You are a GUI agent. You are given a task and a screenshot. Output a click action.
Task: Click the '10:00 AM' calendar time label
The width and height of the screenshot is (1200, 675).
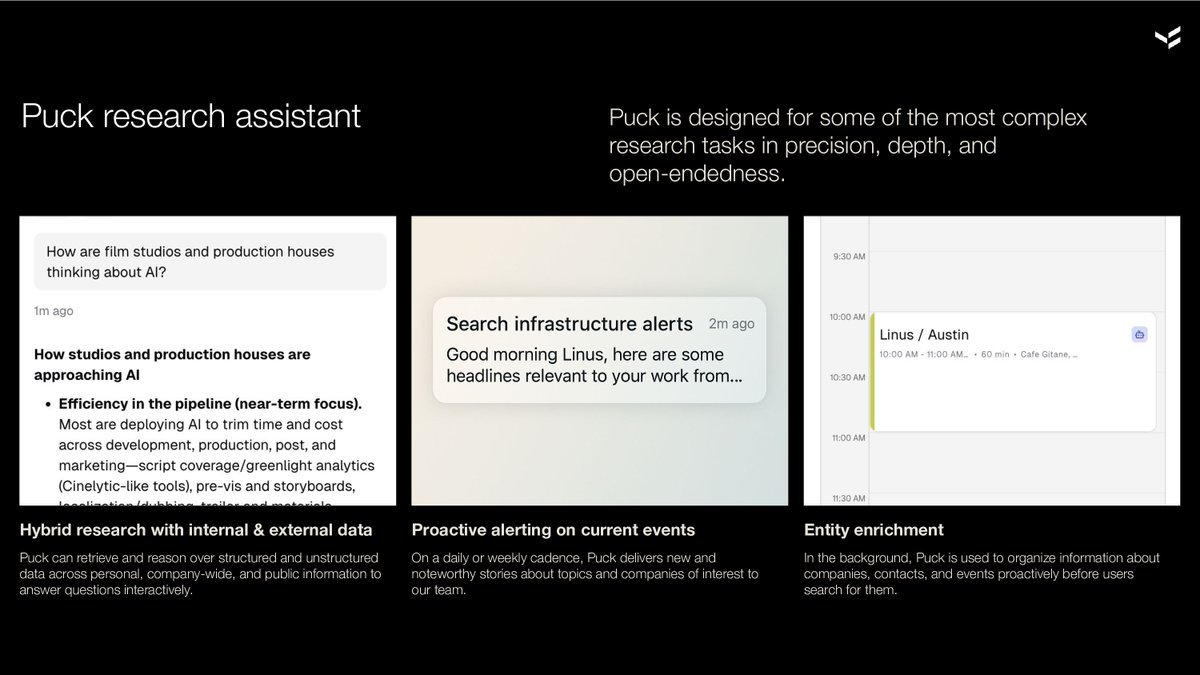point(847,317)
